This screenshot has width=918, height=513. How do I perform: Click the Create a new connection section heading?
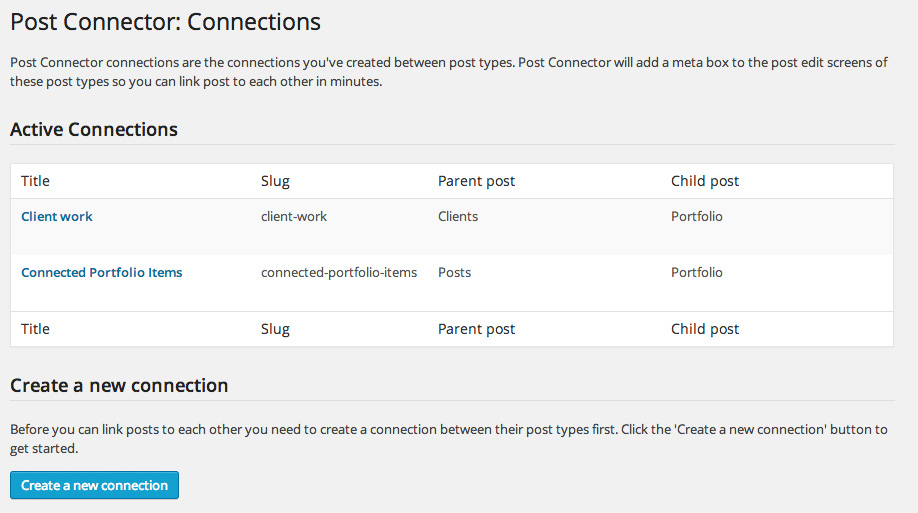119,385
